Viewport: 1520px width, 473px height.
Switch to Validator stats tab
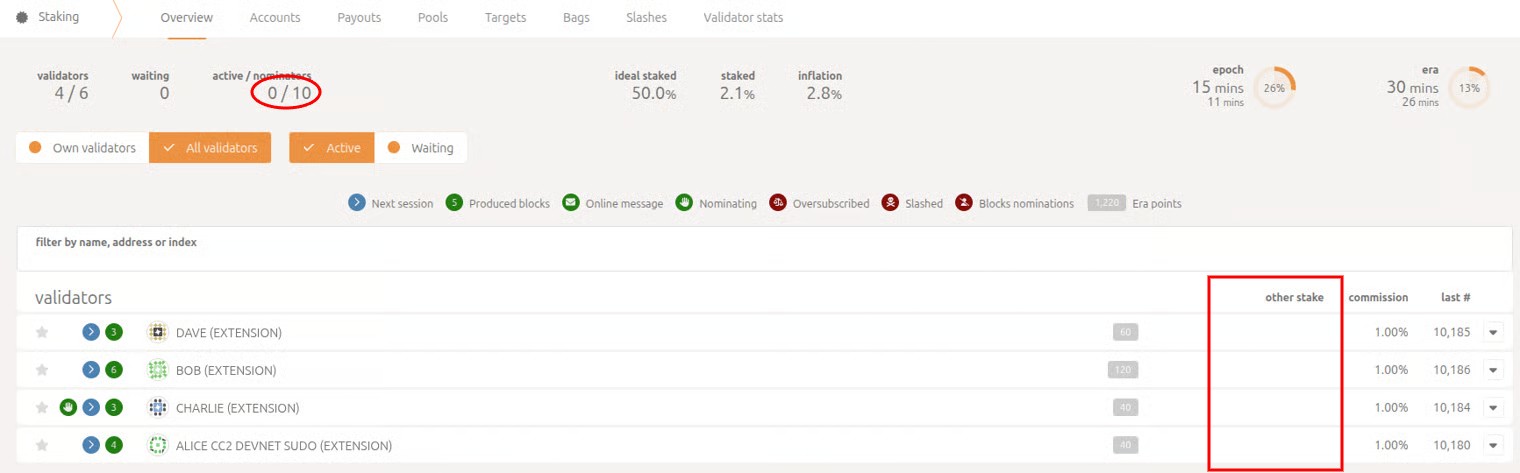pos(743,17)
